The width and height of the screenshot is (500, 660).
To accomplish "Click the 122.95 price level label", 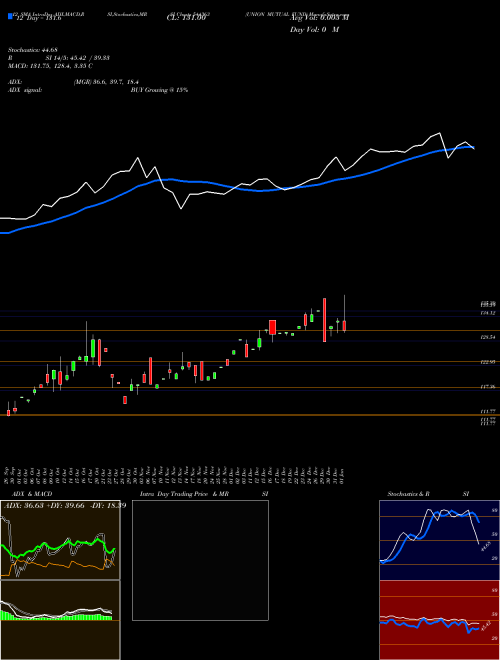I will click(x=489, y=362).
